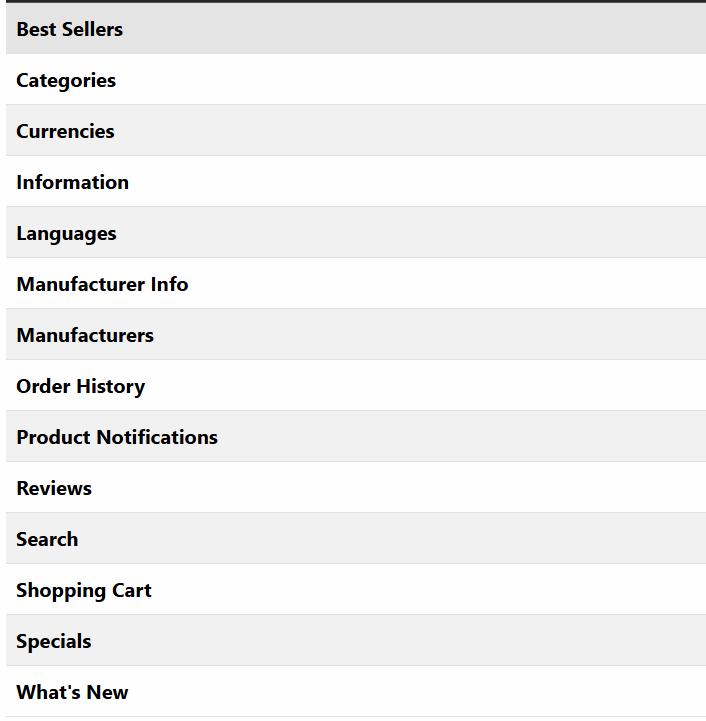Select the Languages entry
Image resolution: width=706 pixels, height=721 pixels.
(x=356, y=233)
